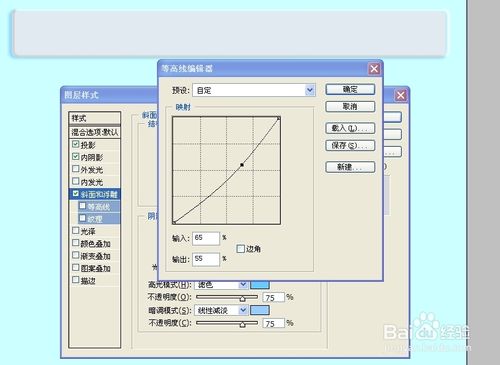Confirm contour editor with 确定 button
Viewport: 500px width, 365px height.
click(350, 89)
